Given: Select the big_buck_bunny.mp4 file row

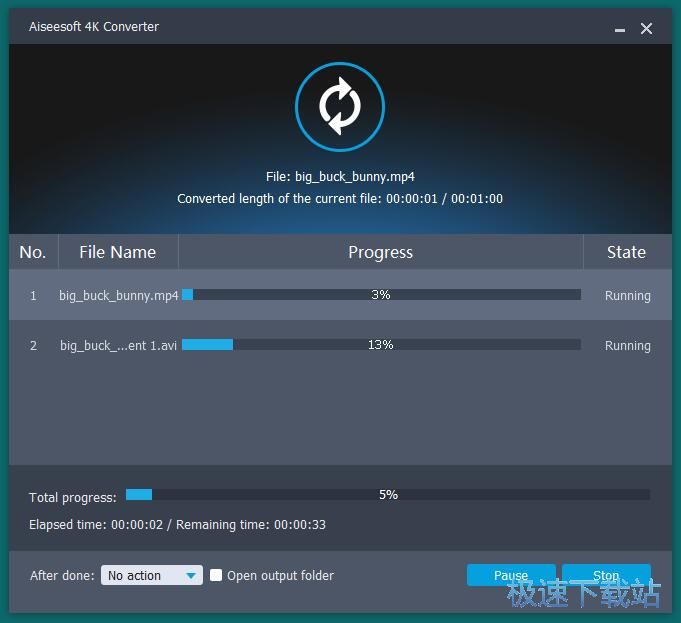Looking at the screenshot, I should (x=340, y=295).
